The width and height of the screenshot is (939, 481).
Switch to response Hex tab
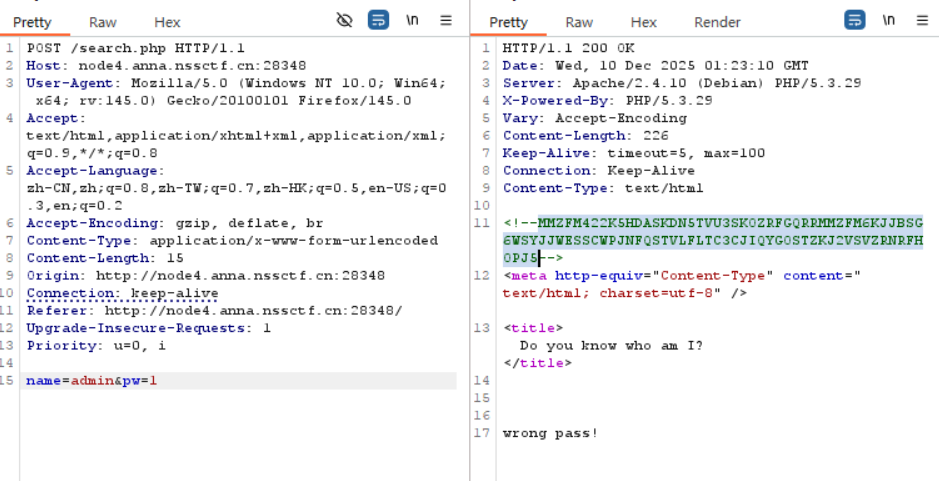point(644,23)
